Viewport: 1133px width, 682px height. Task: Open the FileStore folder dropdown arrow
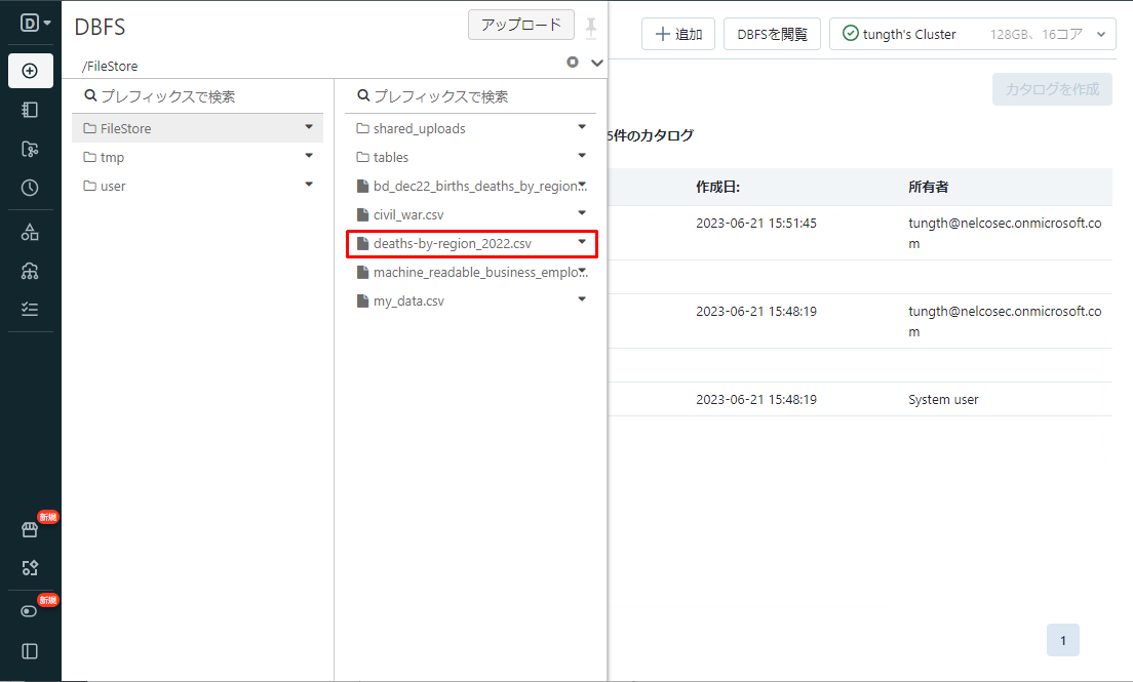point(309,126)
